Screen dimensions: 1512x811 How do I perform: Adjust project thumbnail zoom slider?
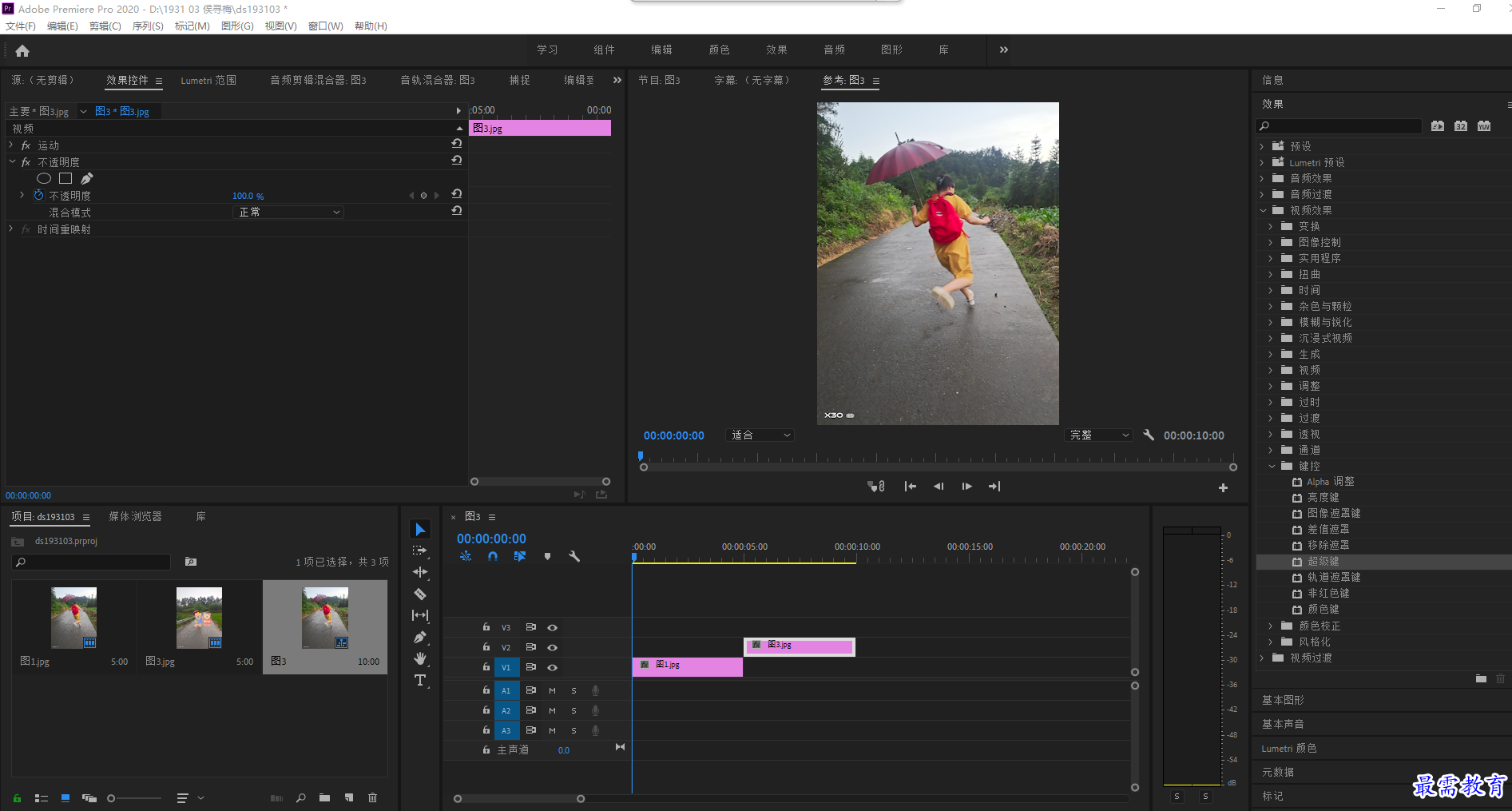click(x=111, y=798)
